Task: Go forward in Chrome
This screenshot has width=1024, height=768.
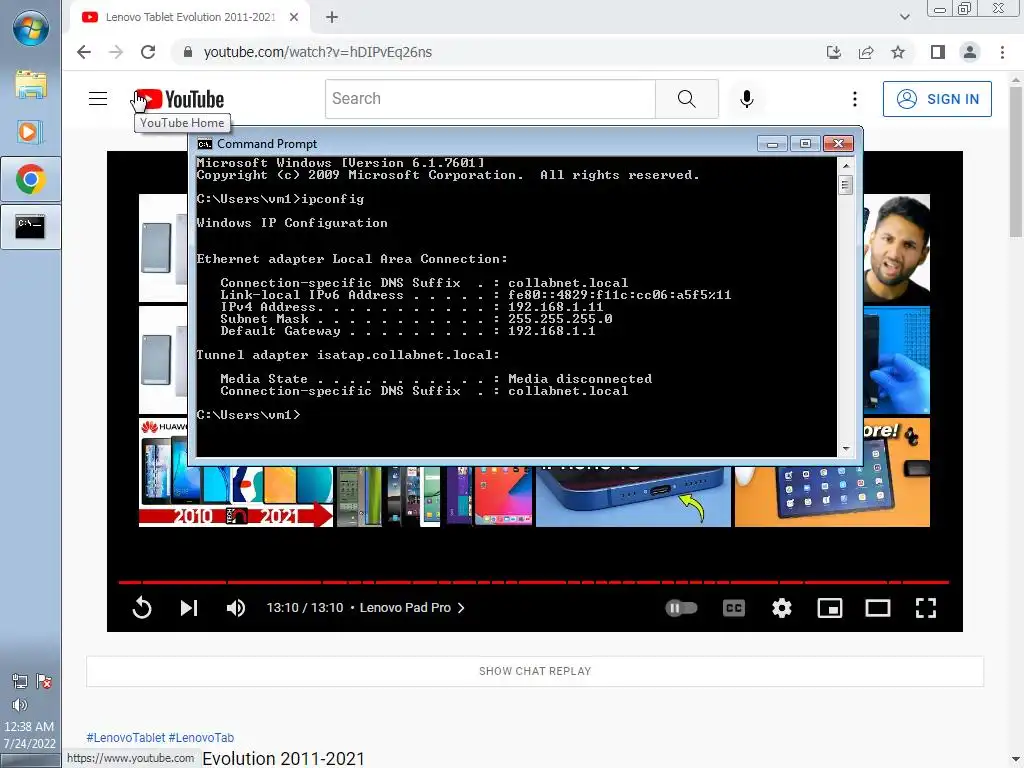Action: (x=116, y=52)
